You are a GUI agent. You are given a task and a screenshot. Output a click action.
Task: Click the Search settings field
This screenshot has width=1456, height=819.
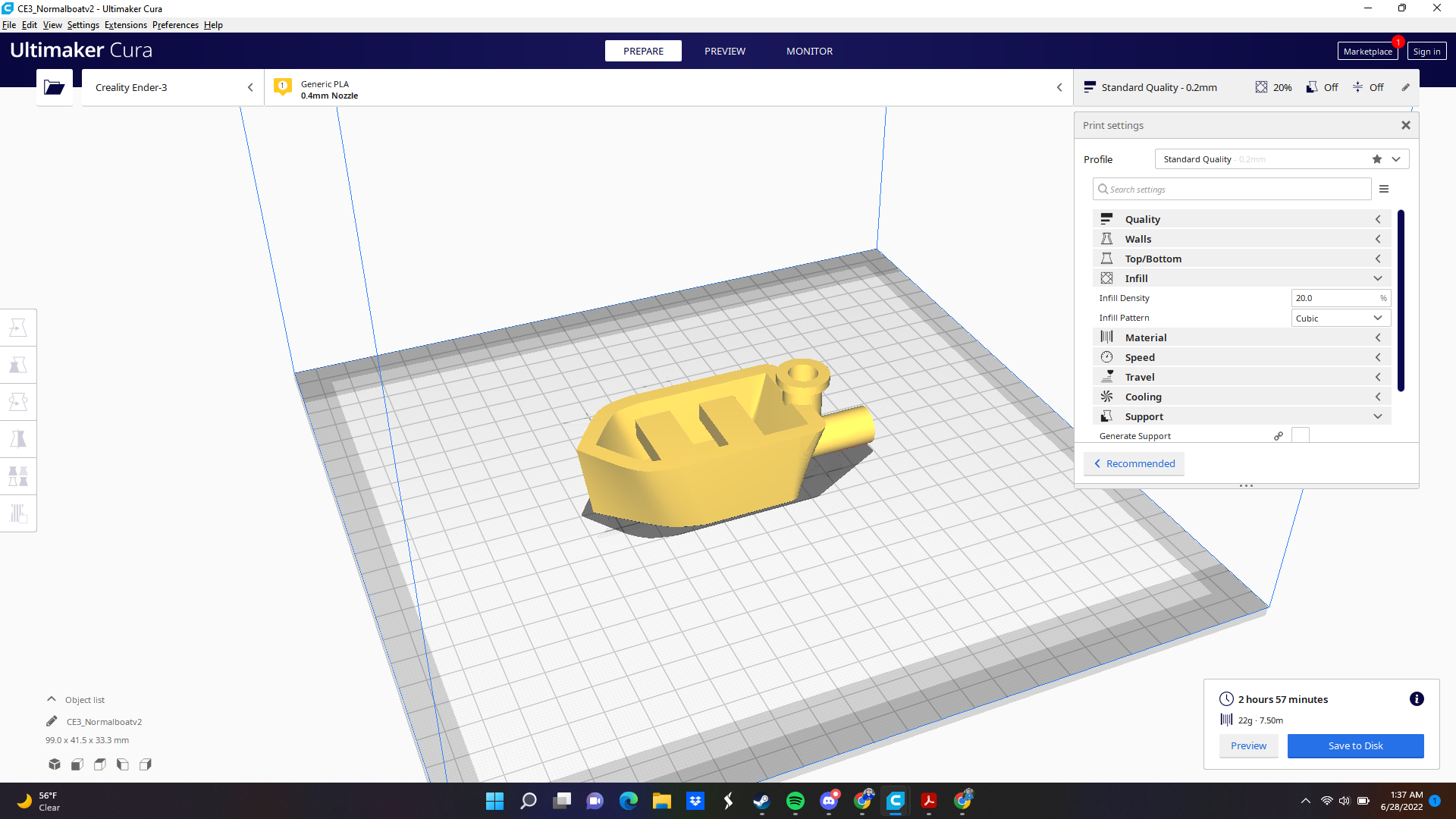tap(1232, 189)
